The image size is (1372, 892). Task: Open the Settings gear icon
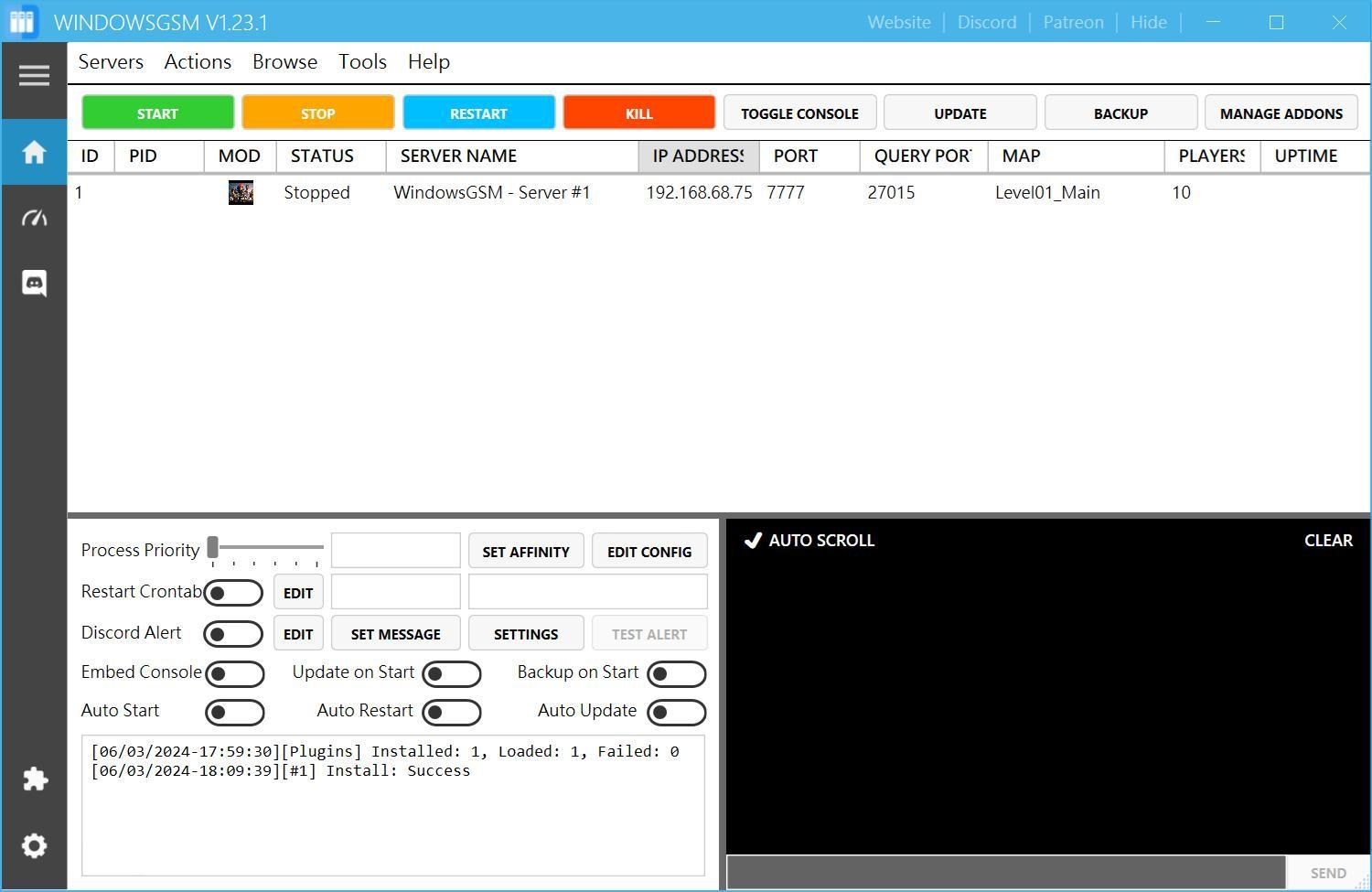point(34,845)
